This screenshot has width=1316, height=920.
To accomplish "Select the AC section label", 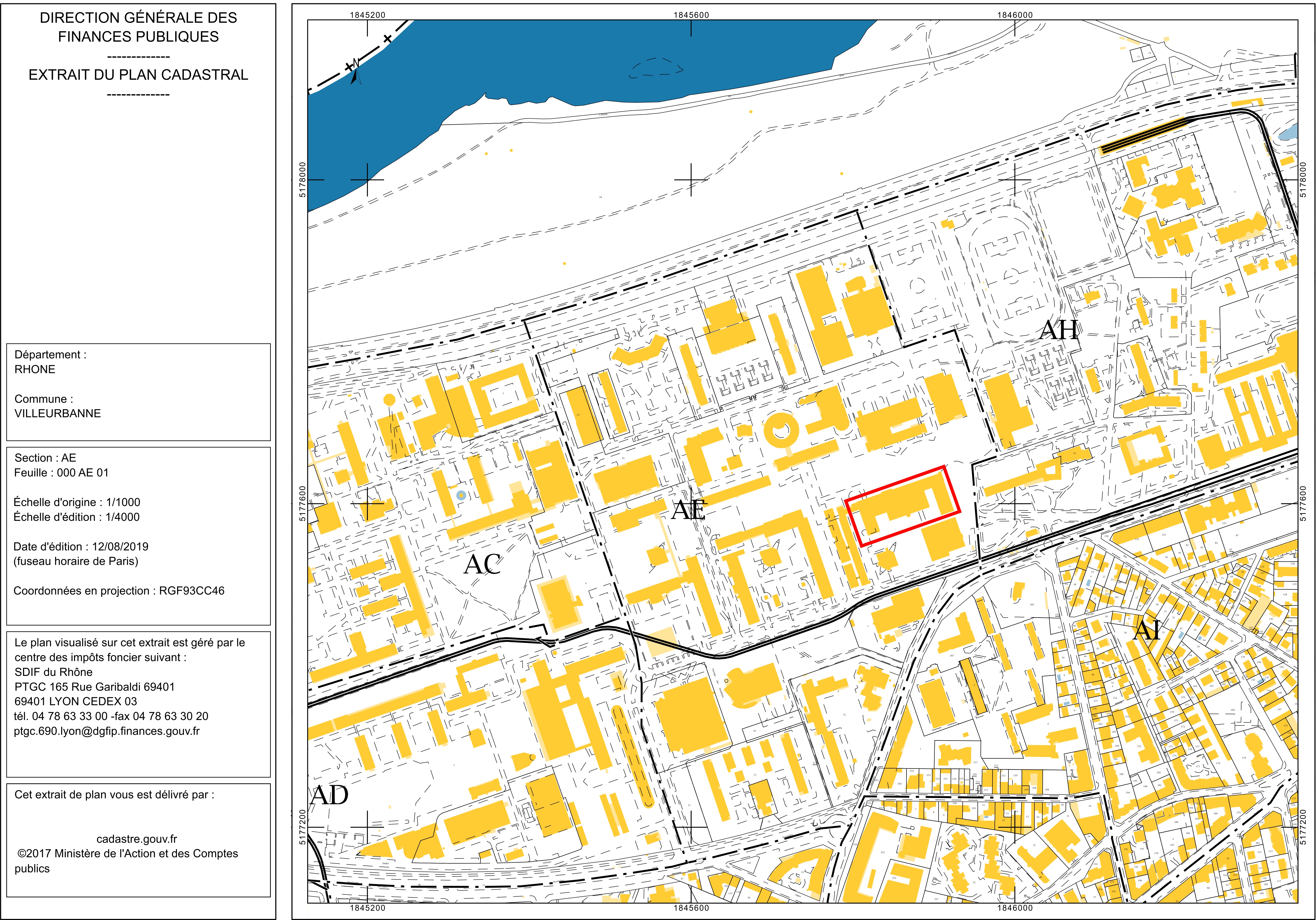I will [483, 564].
